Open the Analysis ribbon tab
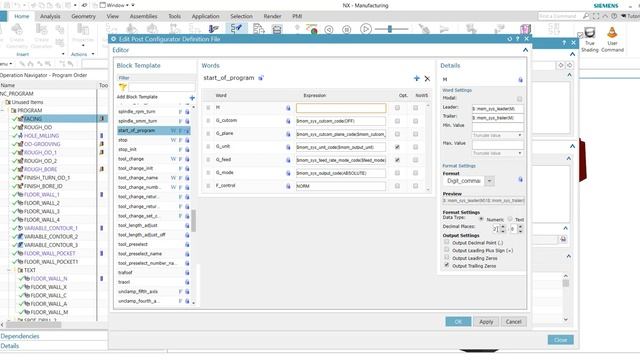The height and width of the screenshot is (360, 640). click(x=50, y=16)
